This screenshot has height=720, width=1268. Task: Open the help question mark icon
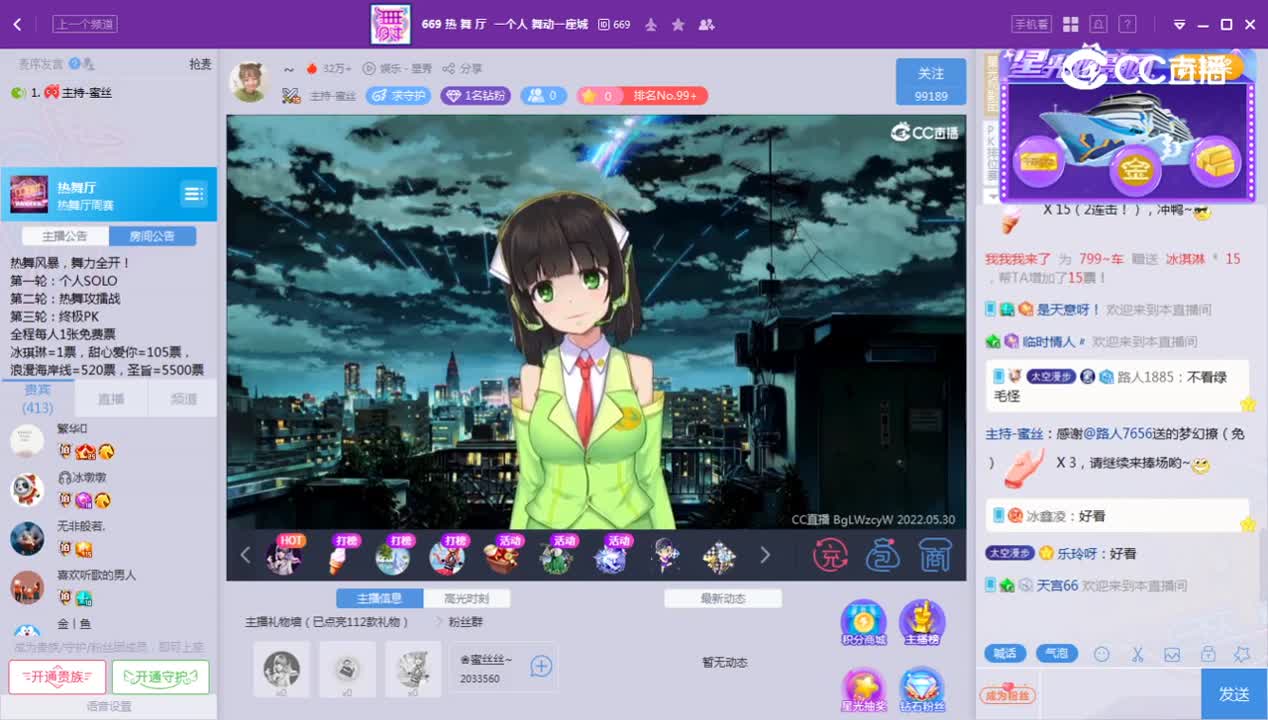point(1127,24)
